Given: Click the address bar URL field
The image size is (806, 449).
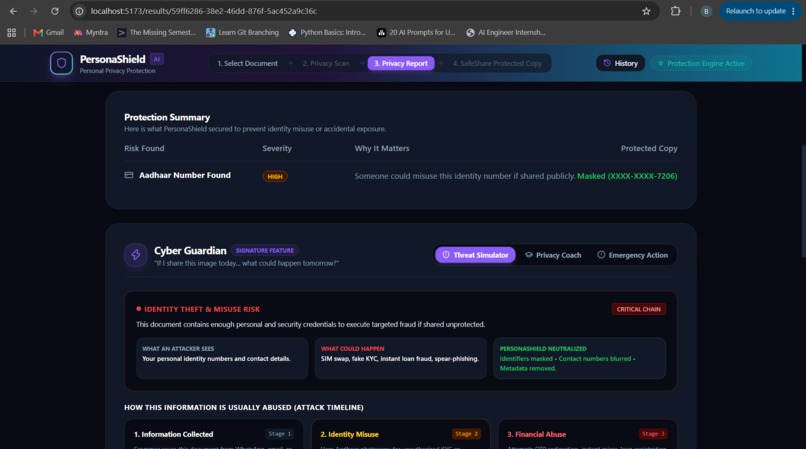Looking at the screenshot, I should point(360,11).
